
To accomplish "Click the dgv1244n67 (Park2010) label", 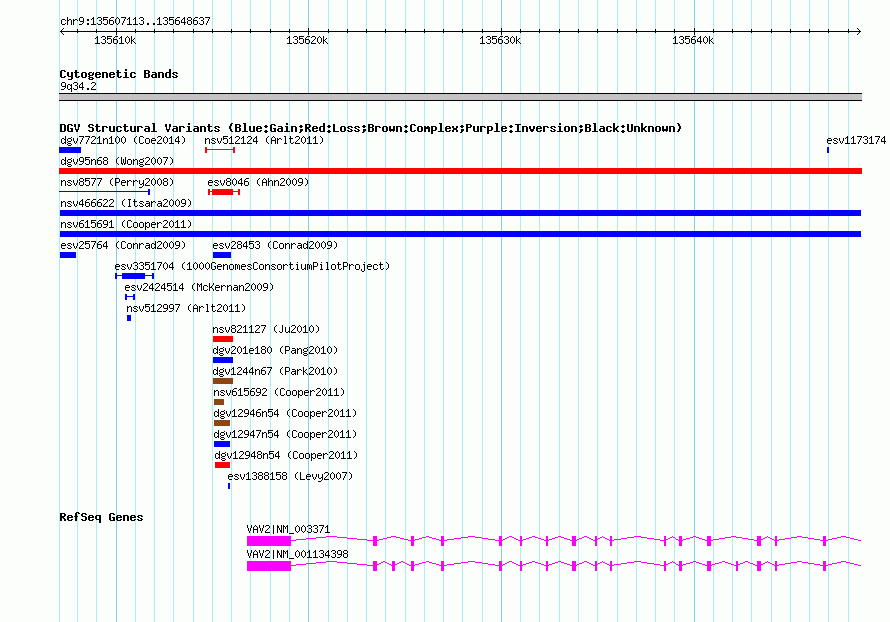I will pyautogui.click(x=275, y=371).
